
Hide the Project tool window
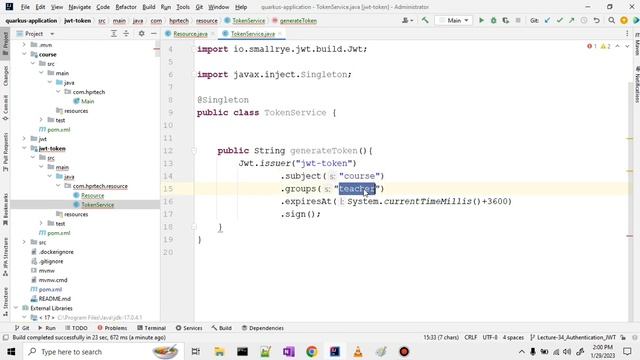pyautogui.click(x=154, y=33)
